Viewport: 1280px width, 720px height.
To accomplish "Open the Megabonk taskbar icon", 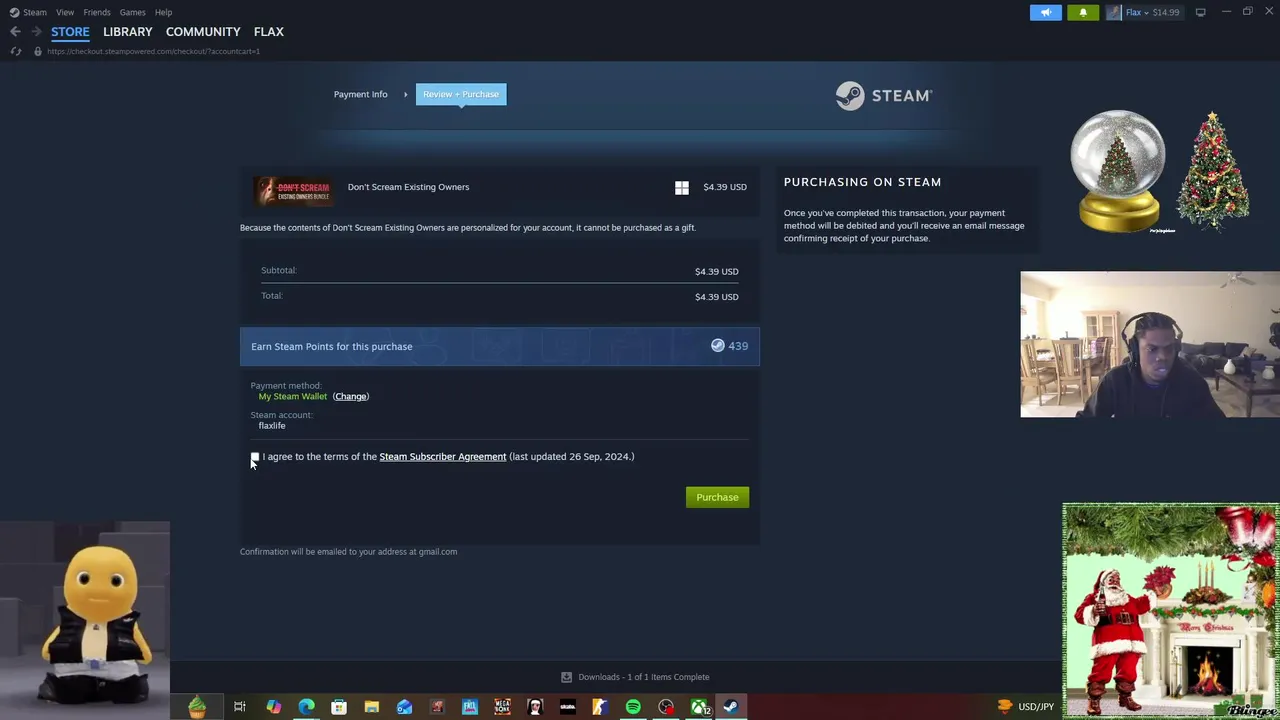I will pos(502,707).
